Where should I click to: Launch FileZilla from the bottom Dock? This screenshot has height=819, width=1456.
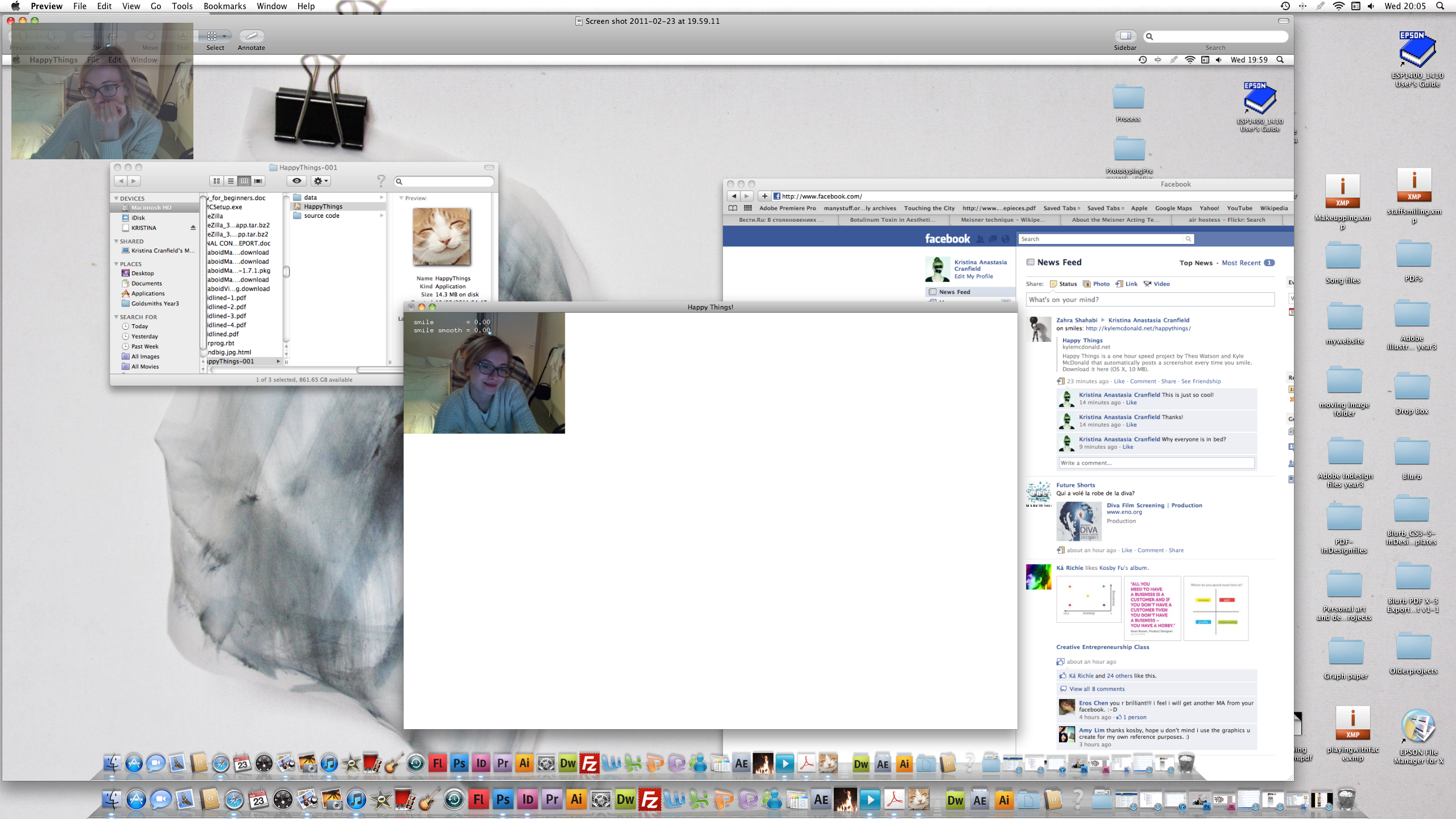[x=650, y=800]
